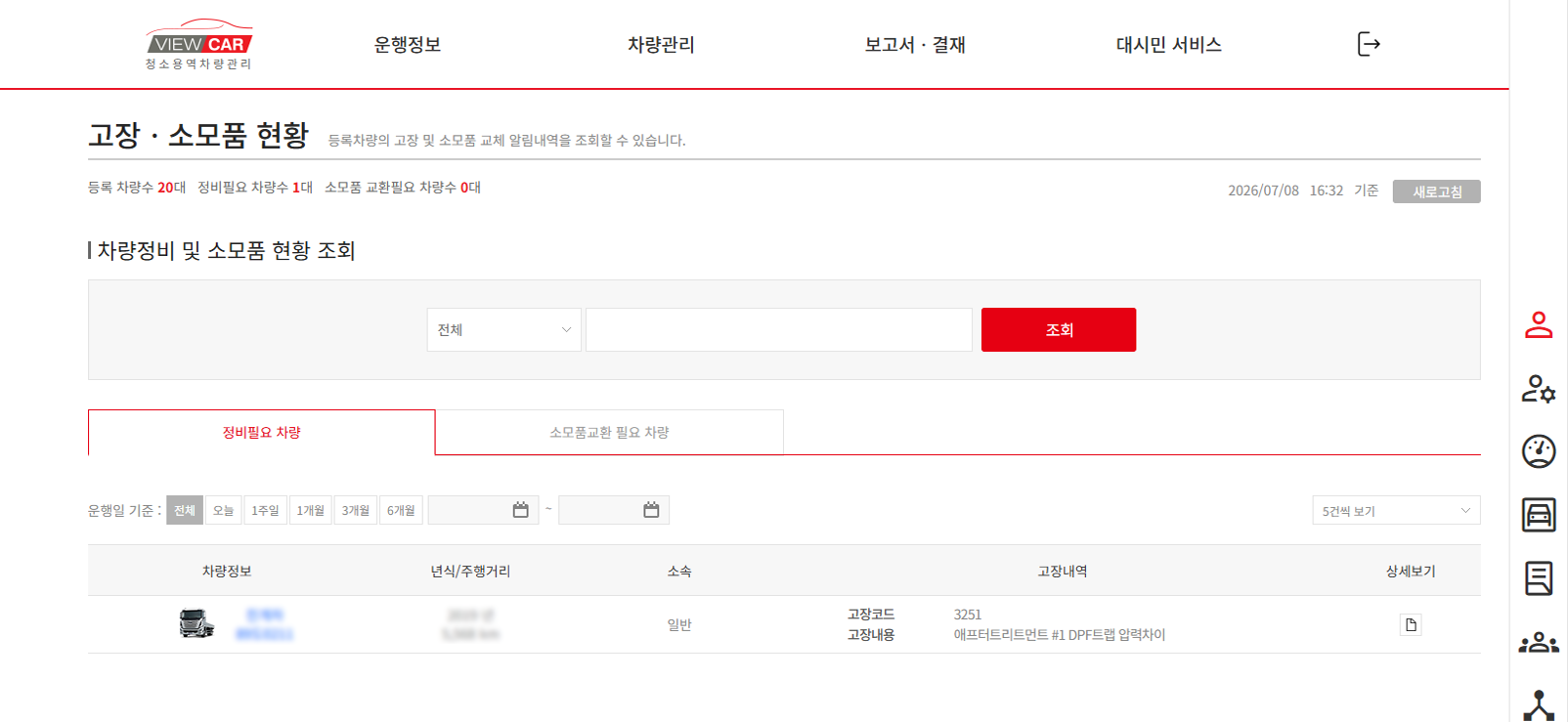Open the user profile sidebar icon
1568x722 pixels.
click(1539, 324)
